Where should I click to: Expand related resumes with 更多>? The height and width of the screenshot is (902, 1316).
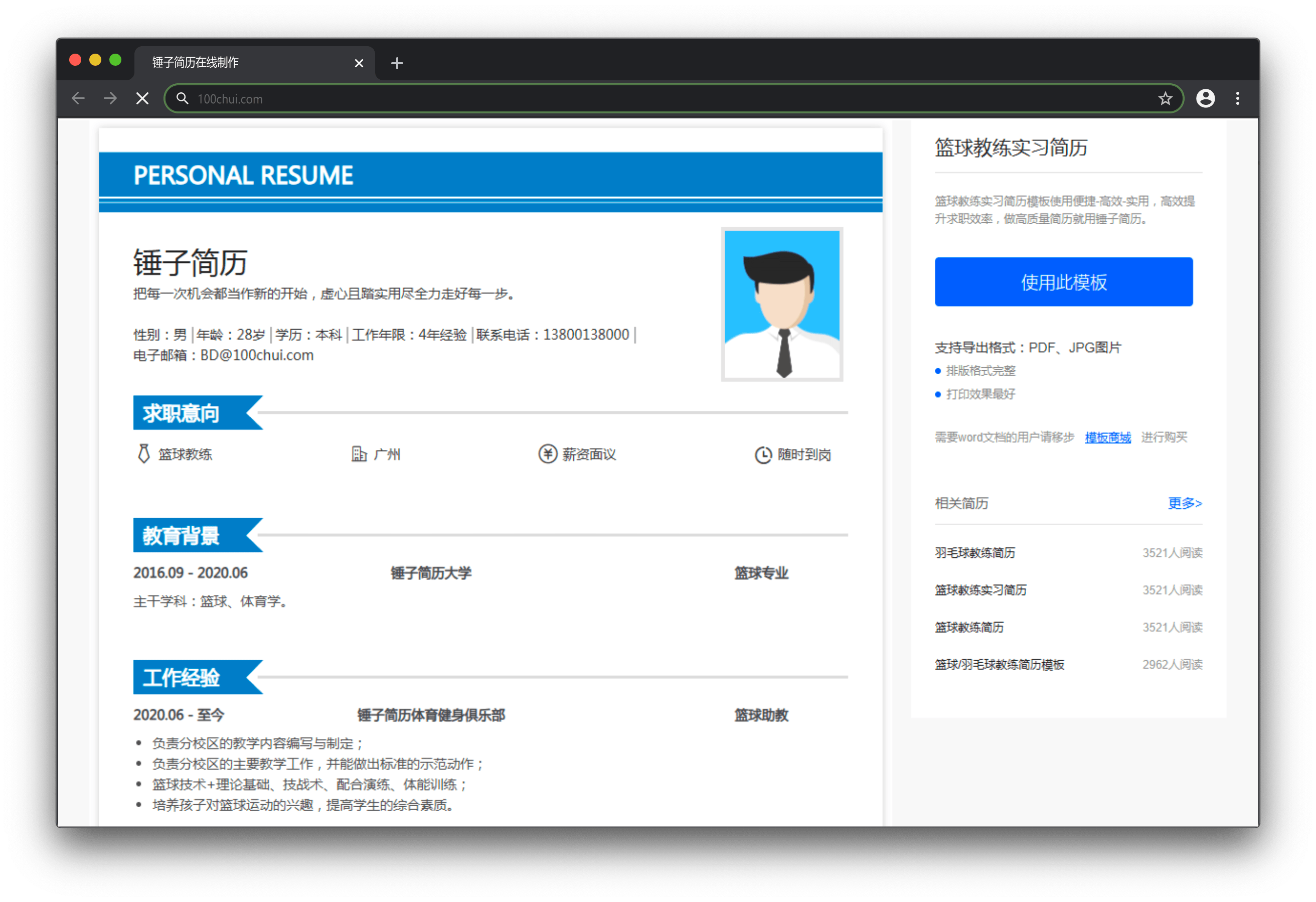pyautogui.click(x=1184, y=503)
